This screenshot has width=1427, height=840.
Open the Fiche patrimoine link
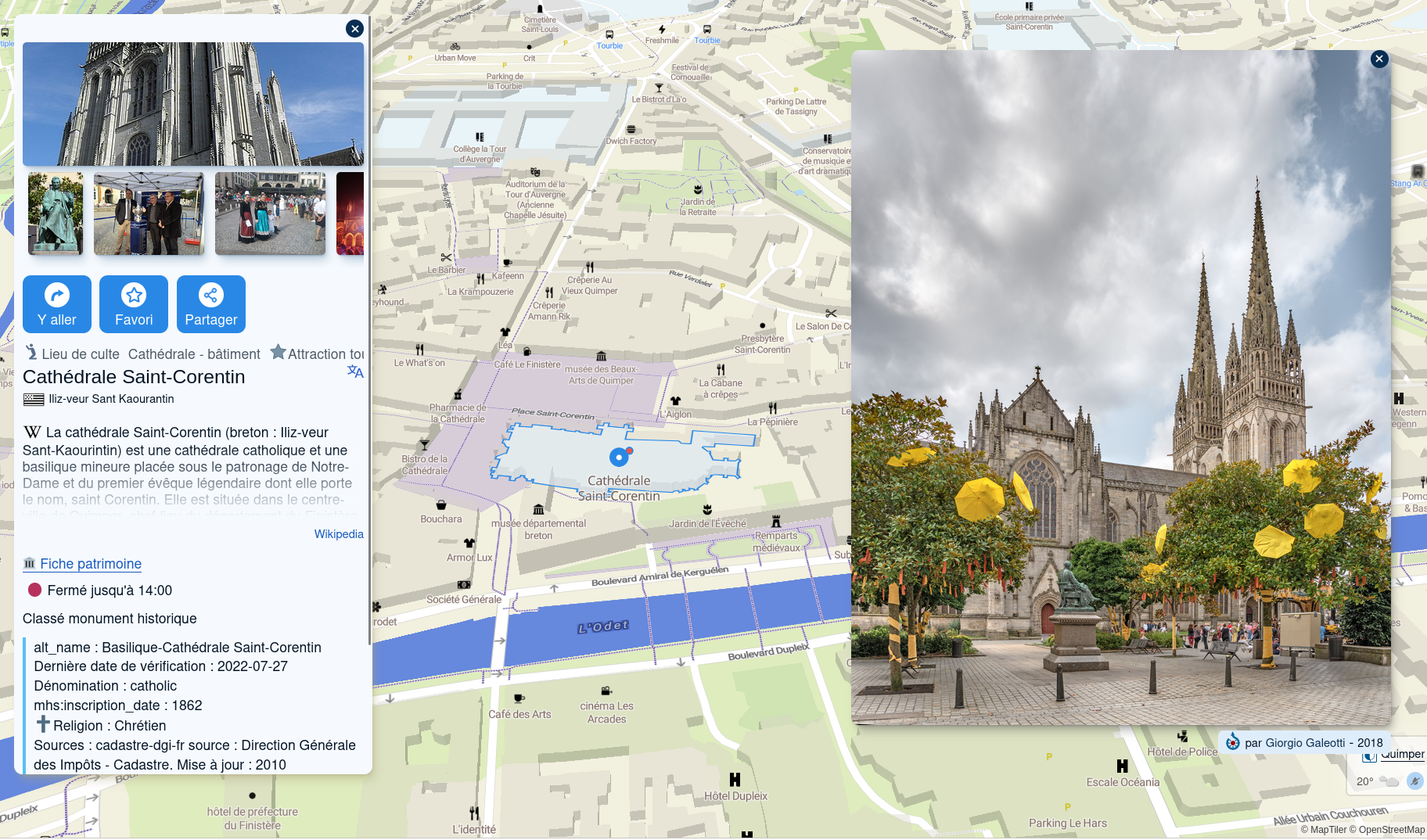(x=91, y=564)
